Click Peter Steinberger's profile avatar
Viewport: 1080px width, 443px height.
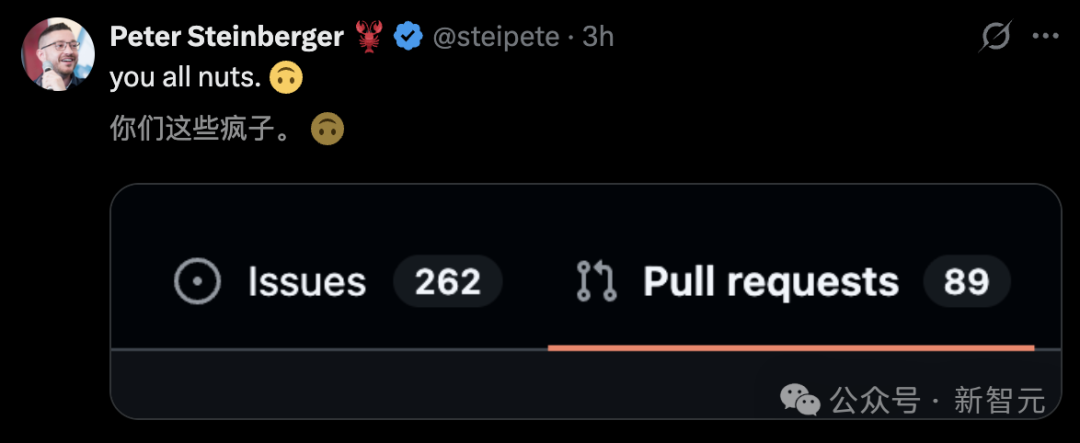pos(51,54)
